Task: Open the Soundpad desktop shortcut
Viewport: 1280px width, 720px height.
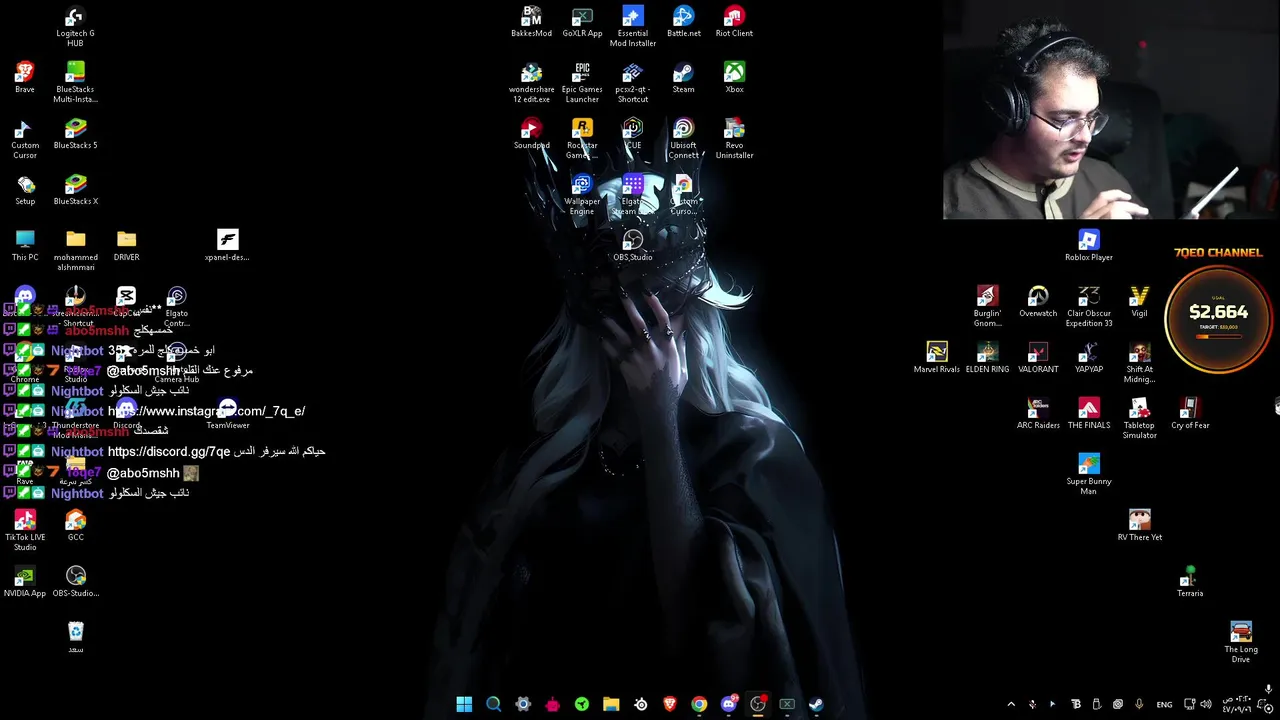Action: (x=531, y=134)
